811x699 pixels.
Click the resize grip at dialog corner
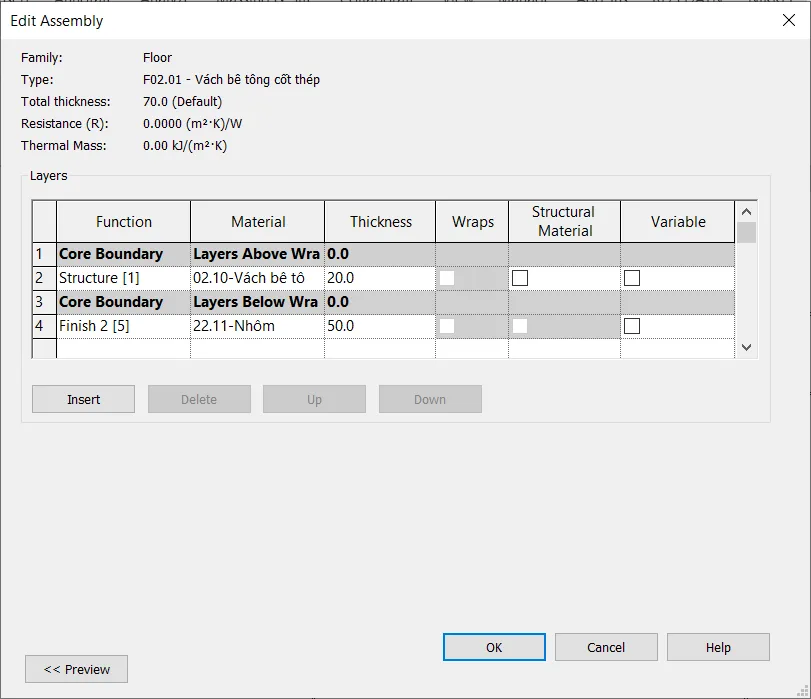coord(803,691)
